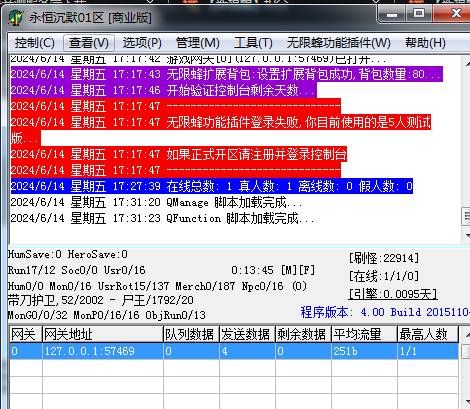The width and height of the screenshot is (470, 409).
Task: Click the 网关地址 column header
Action: click(103, 334)
